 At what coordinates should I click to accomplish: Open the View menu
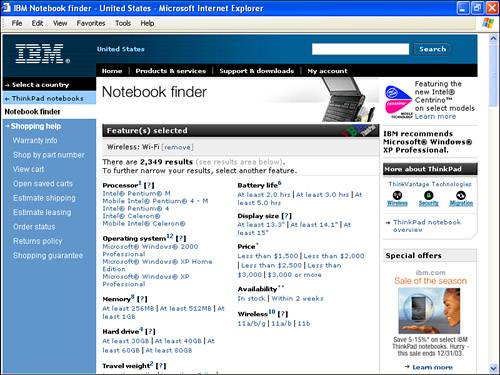click(60, 23)
